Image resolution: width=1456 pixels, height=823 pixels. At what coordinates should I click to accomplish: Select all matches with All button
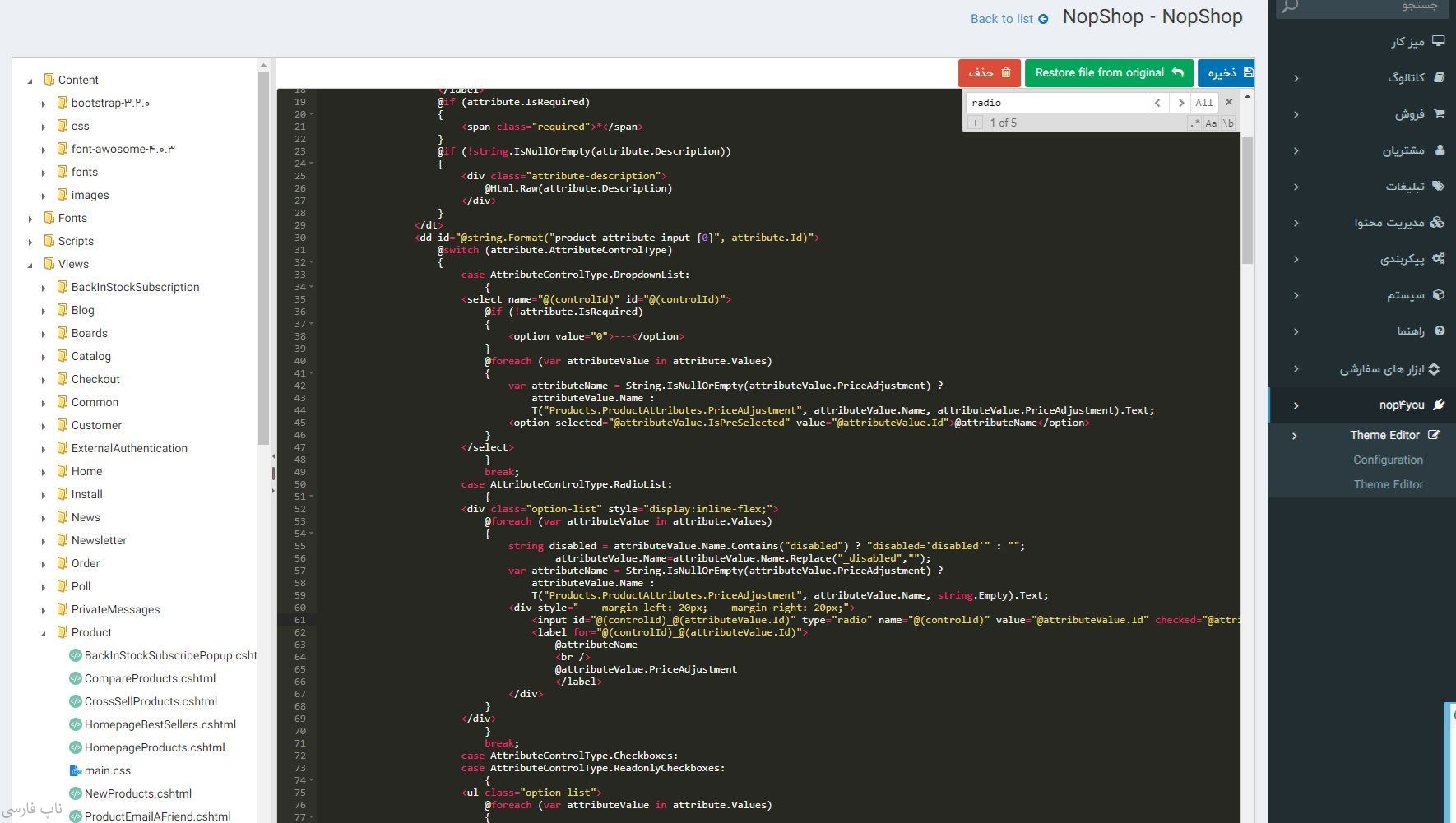click(1203, 103)
